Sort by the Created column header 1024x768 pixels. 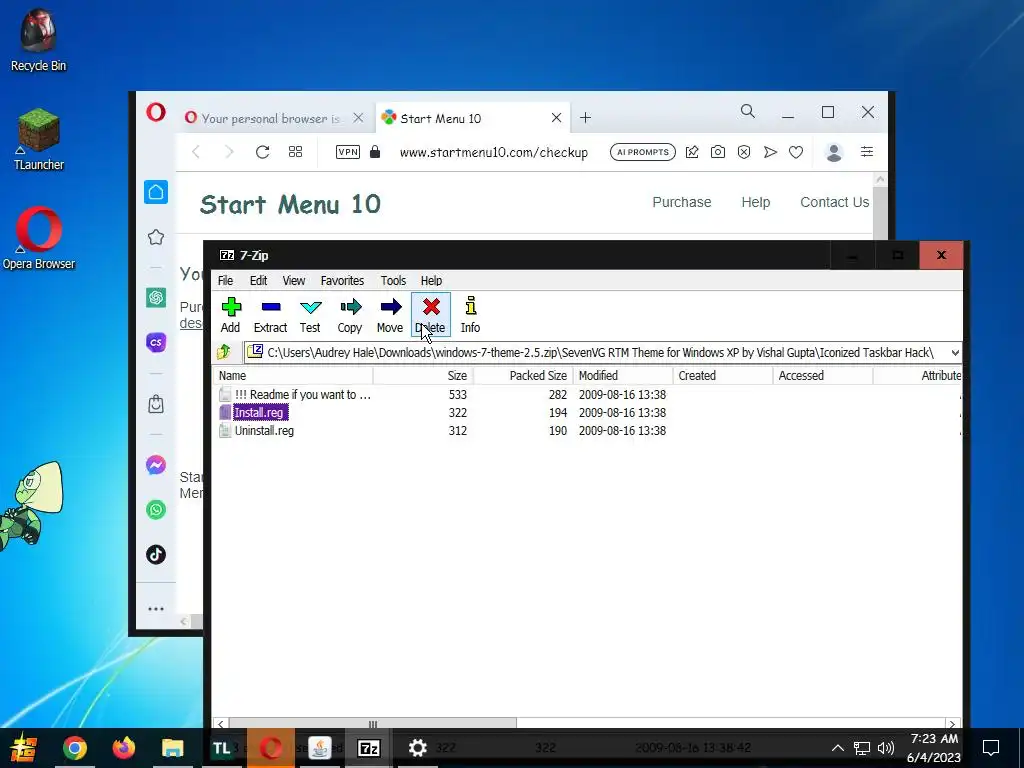[x=723, y=376]
